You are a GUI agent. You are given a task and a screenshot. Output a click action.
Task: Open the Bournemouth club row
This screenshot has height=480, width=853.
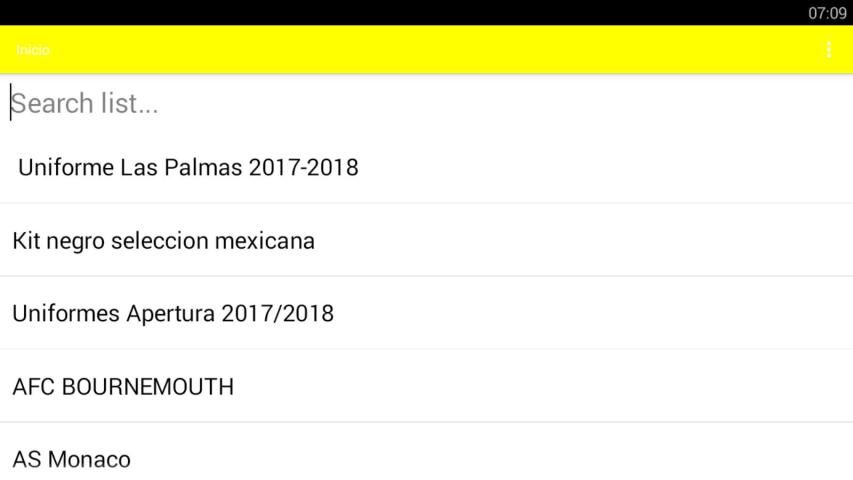[426, 387]
